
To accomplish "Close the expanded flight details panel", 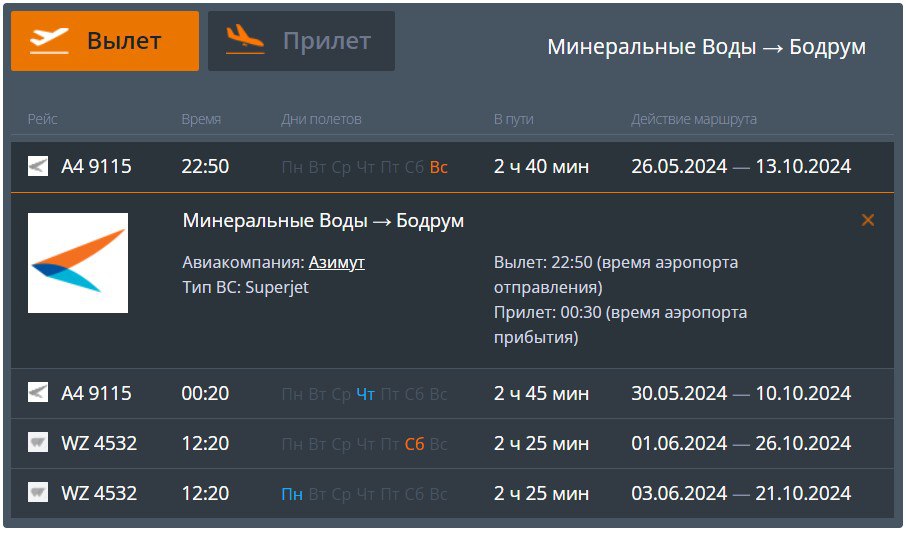I will [867, 220].
